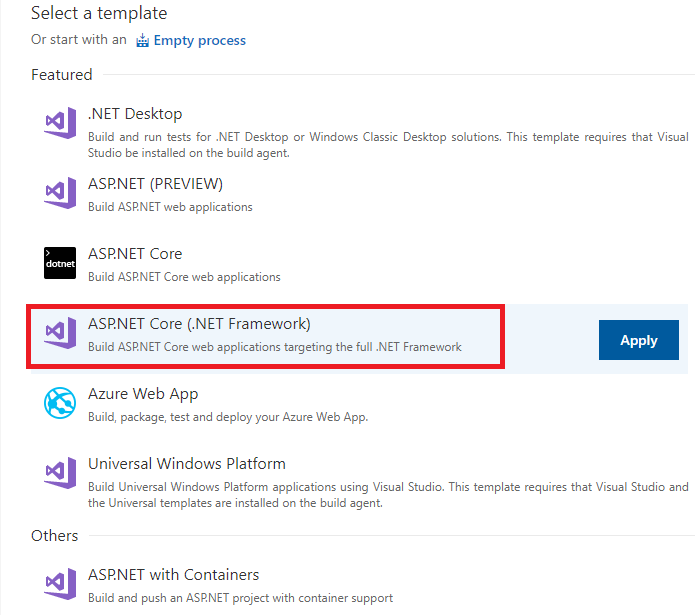Click the 'Build ASP.NET web applications' description

point(170,207)
